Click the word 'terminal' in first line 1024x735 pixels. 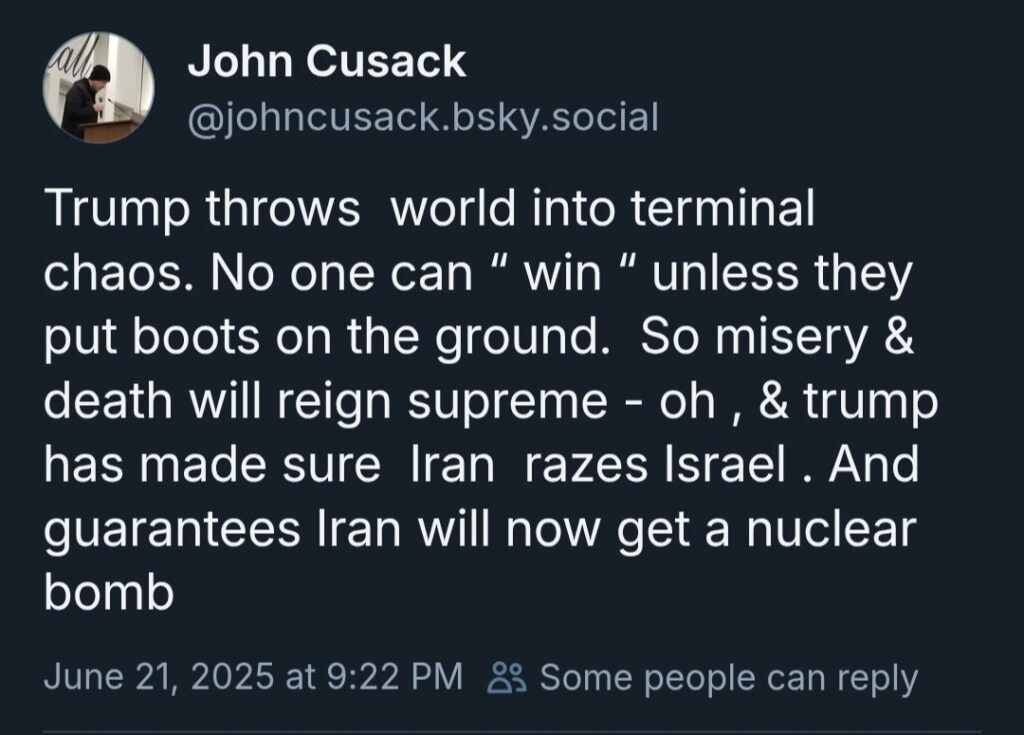point(723,209)
